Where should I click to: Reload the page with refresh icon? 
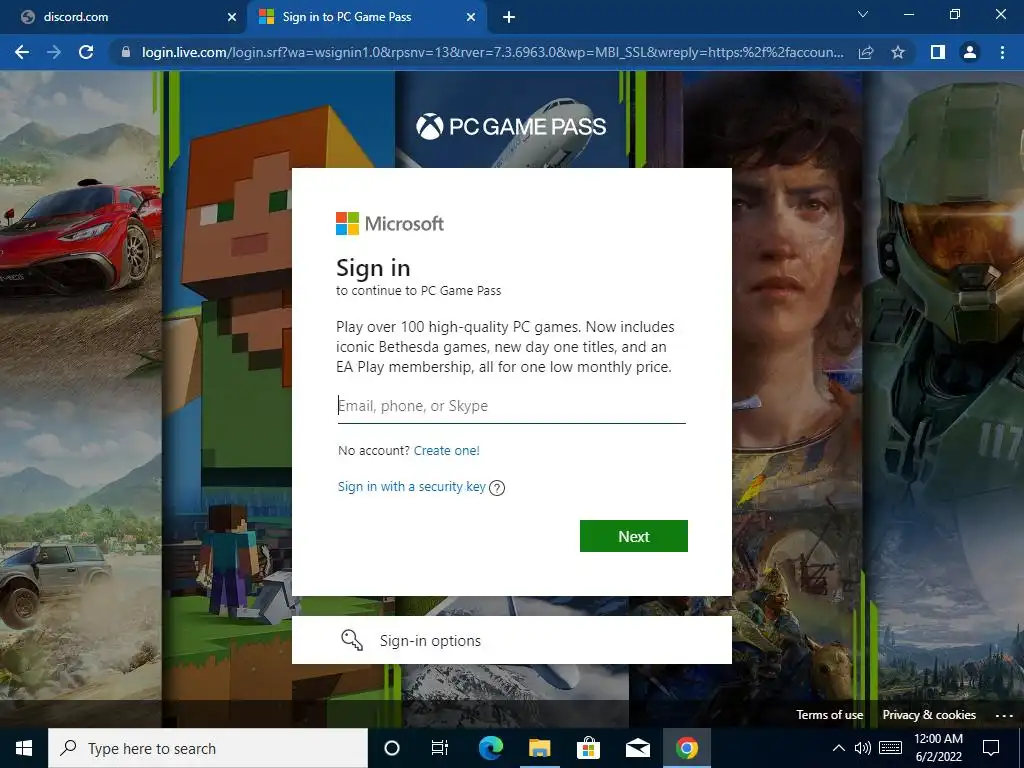point(86,52)
